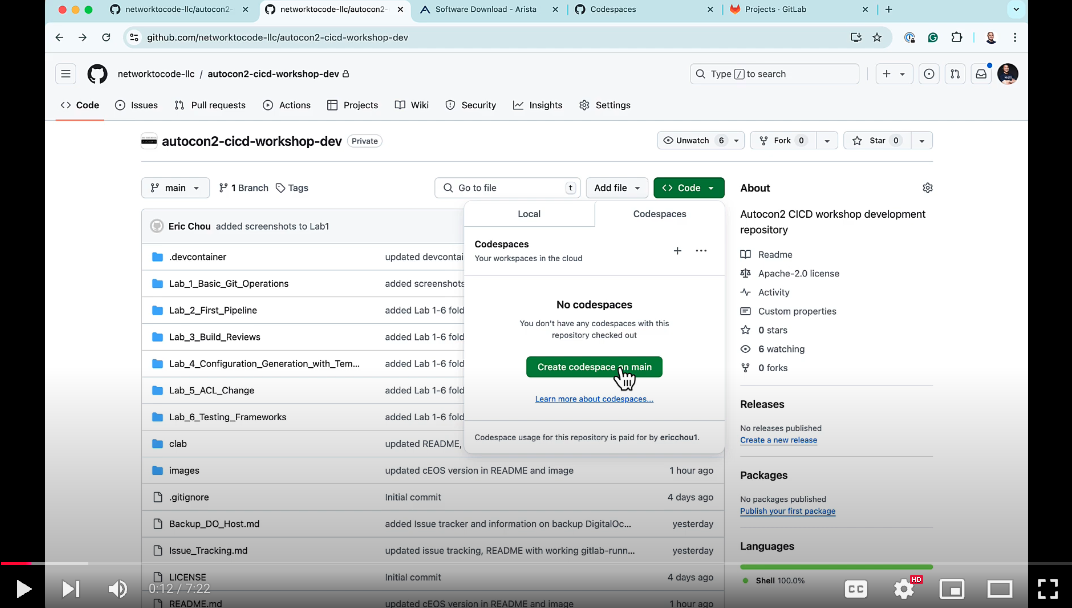The width and height of the screenshot is (1072, 608).
Task: Select the Codespaces tab
Action: tap(660, 214)
